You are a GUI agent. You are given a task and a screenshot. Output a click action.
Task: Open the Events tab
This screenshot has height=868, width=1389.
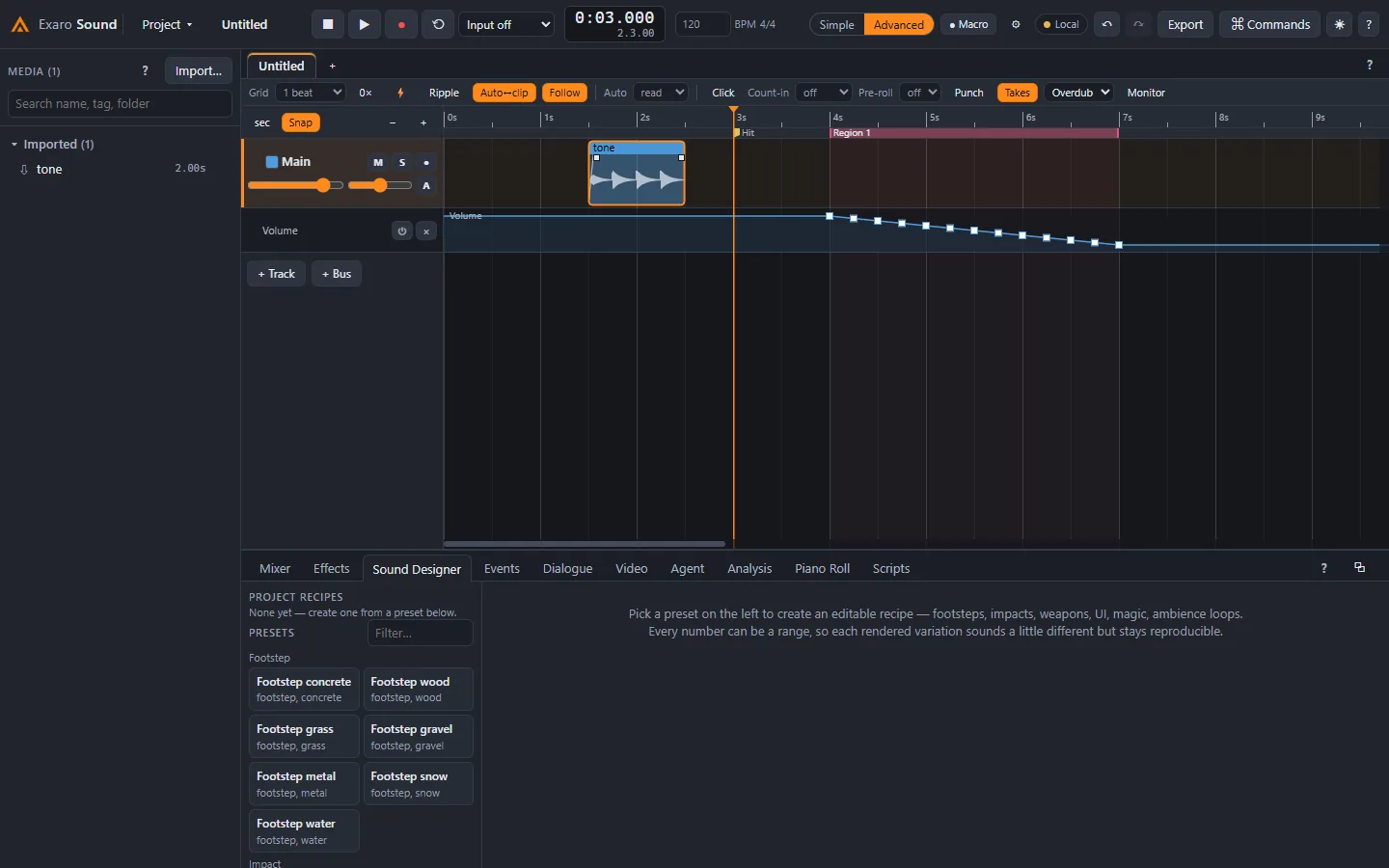click(502, 568)
